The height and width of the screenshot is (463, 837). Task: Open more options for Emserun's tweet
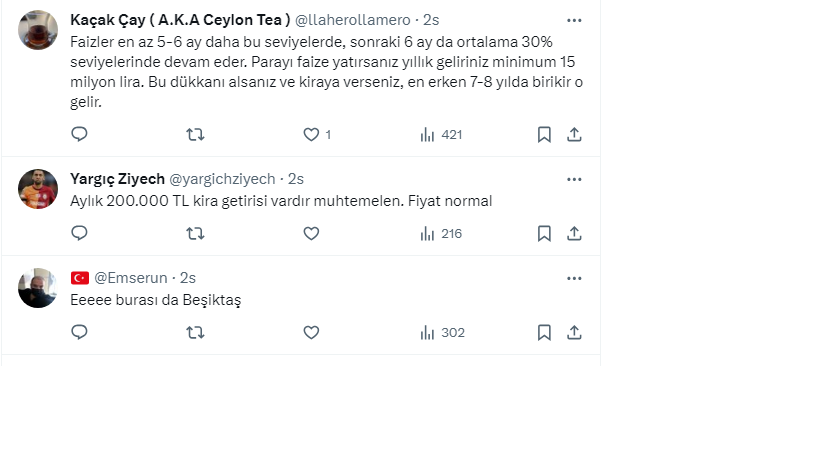pyautogui.click(x=574, y=278)
